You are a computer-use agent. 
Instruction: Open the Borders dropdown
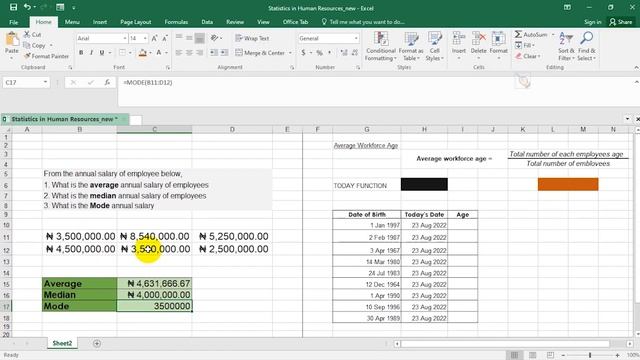pyautogui.click(x=130, y=53)
